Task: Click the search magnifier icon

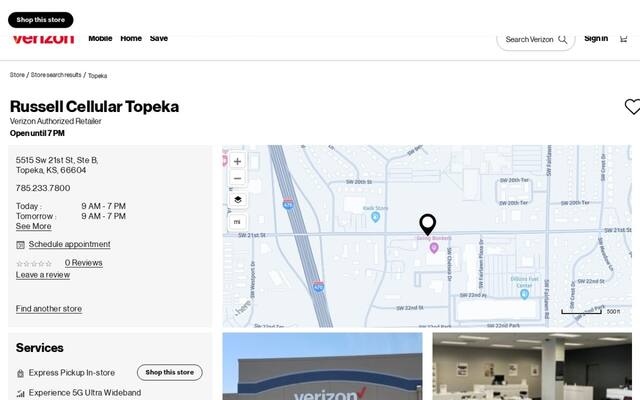Action: coord(562,40)
